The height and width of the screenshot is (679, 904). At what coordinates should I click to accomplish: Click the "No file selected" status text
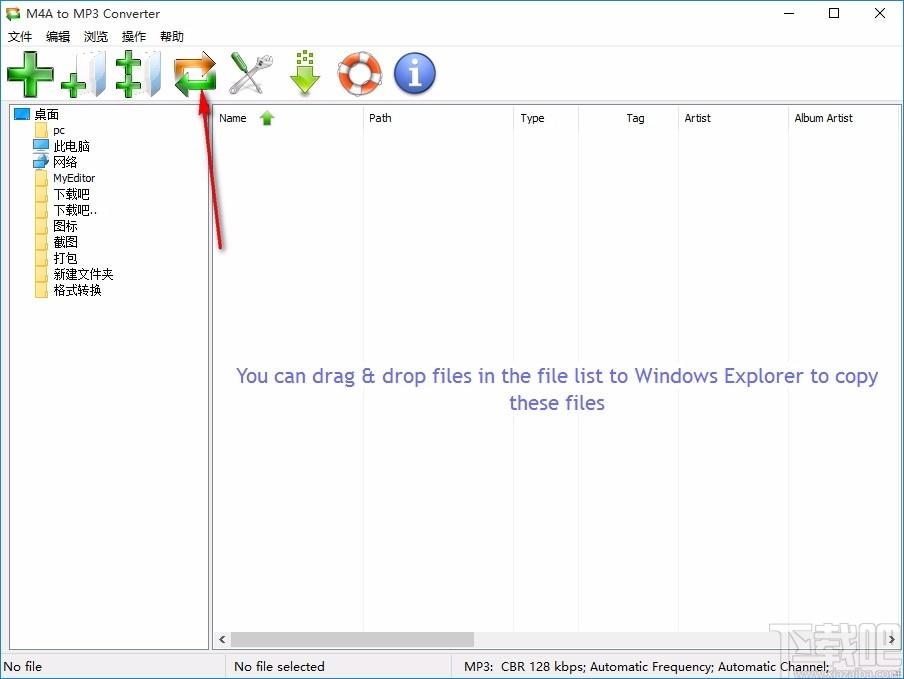(x=279, y=667)
